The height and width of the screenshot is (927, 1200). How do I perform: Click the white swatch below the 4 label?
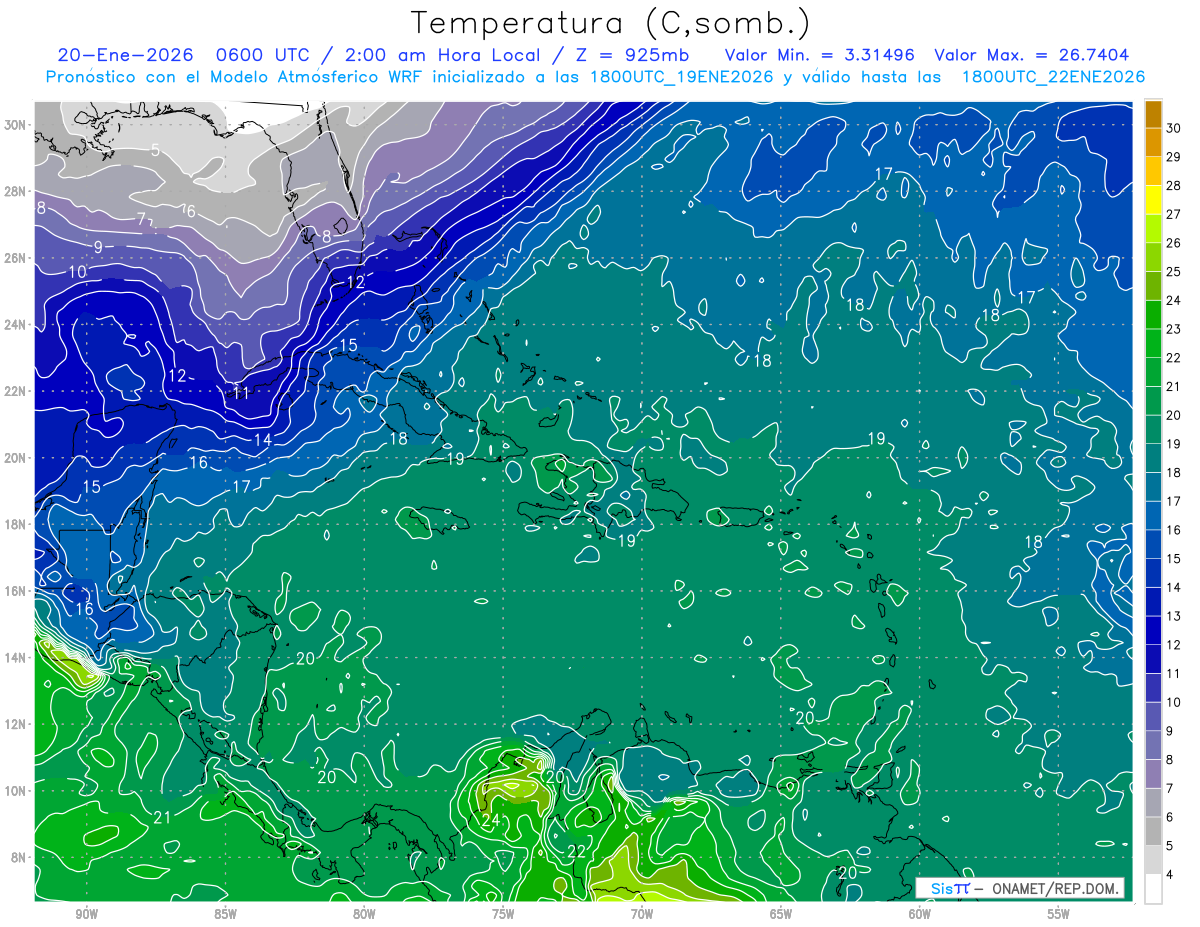point(1154,889)
